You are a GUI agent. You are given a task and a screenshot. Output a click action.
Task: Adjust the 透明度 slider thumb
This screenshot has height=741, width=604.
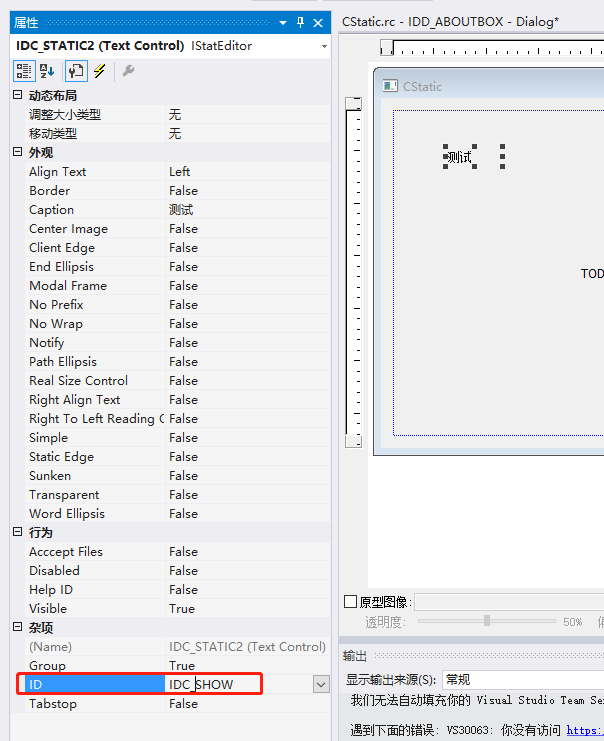[487, 620]
